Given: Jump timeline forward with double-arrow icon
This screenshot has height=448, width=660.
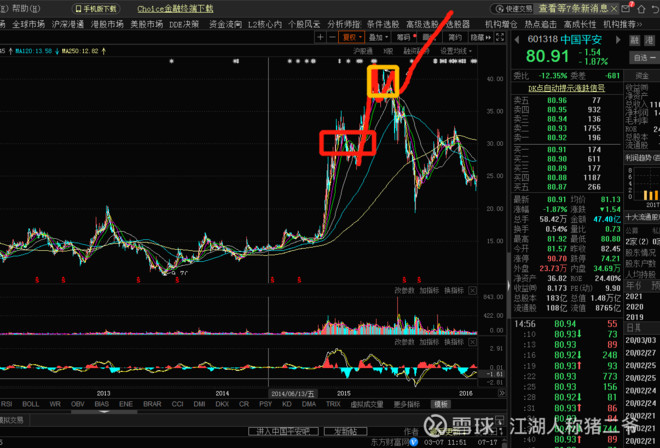Looking at the screenshot, I should 501,393.
